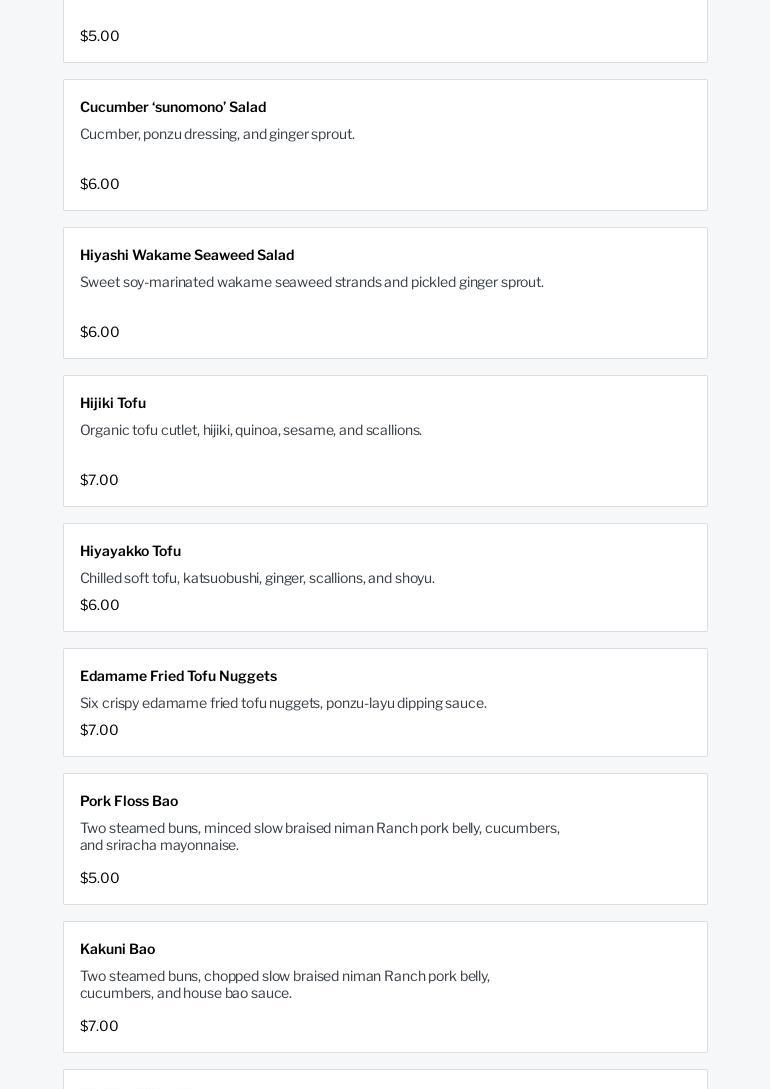This screenshot has height=1089, width=770.
Task: Click the house bao sauce description
Action: tap(284, 984)
